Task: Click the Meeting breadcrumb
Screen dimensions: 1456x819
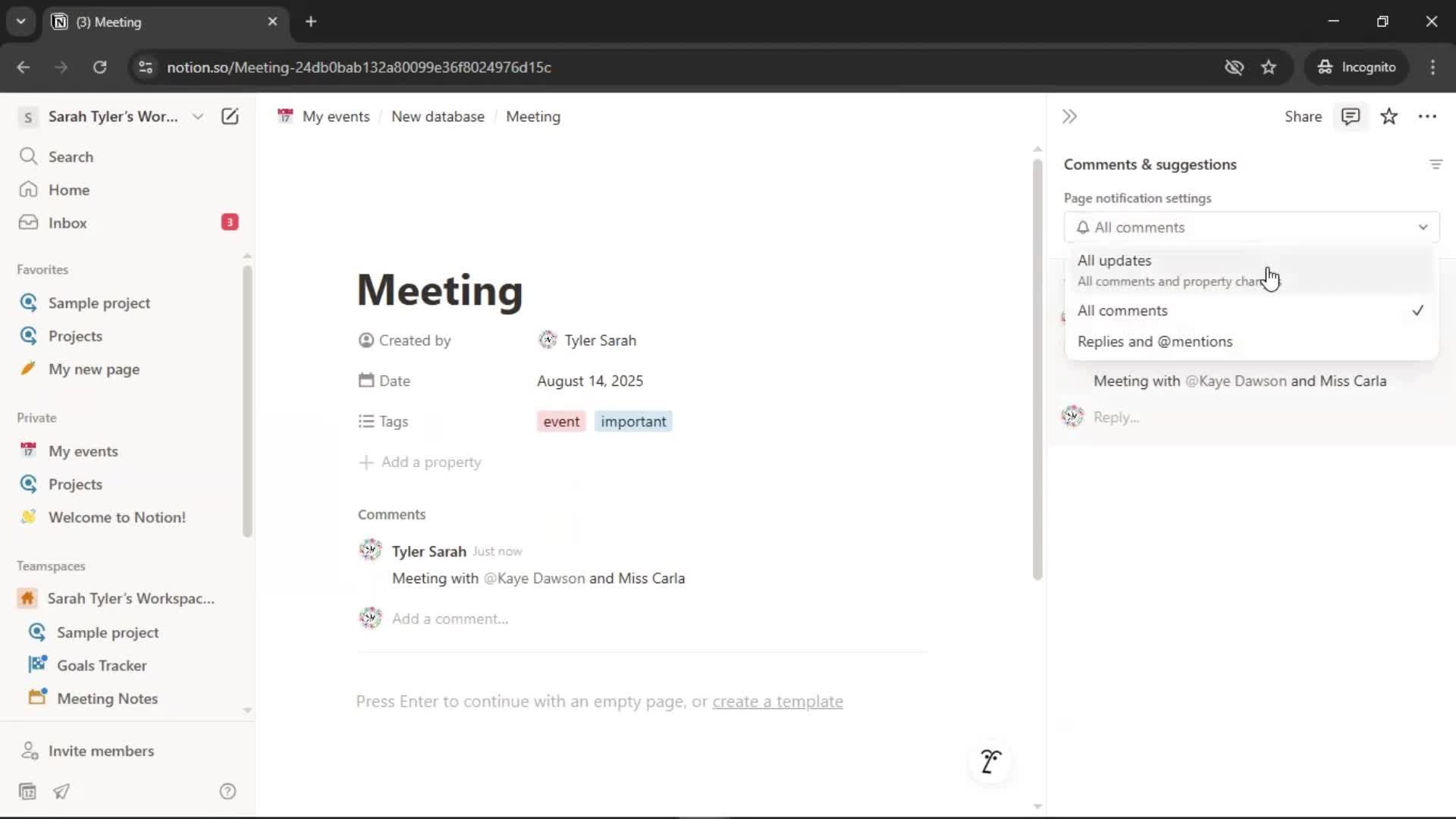Action: point(533,116)
